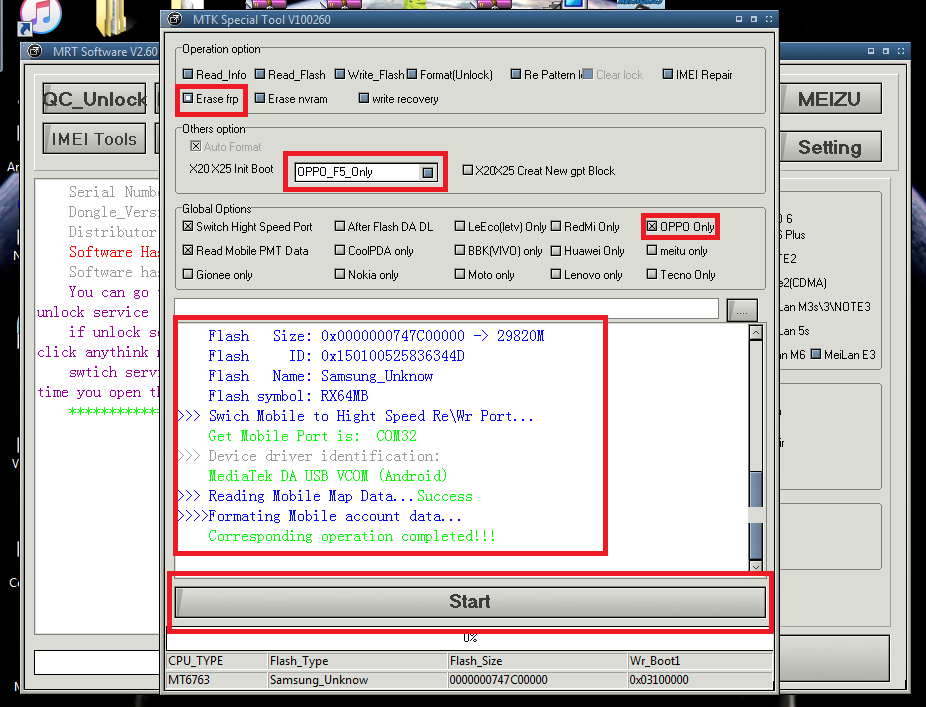
Task: Click the Flash_Size column header
Action: pyautogui.click(x=537, y=661)
